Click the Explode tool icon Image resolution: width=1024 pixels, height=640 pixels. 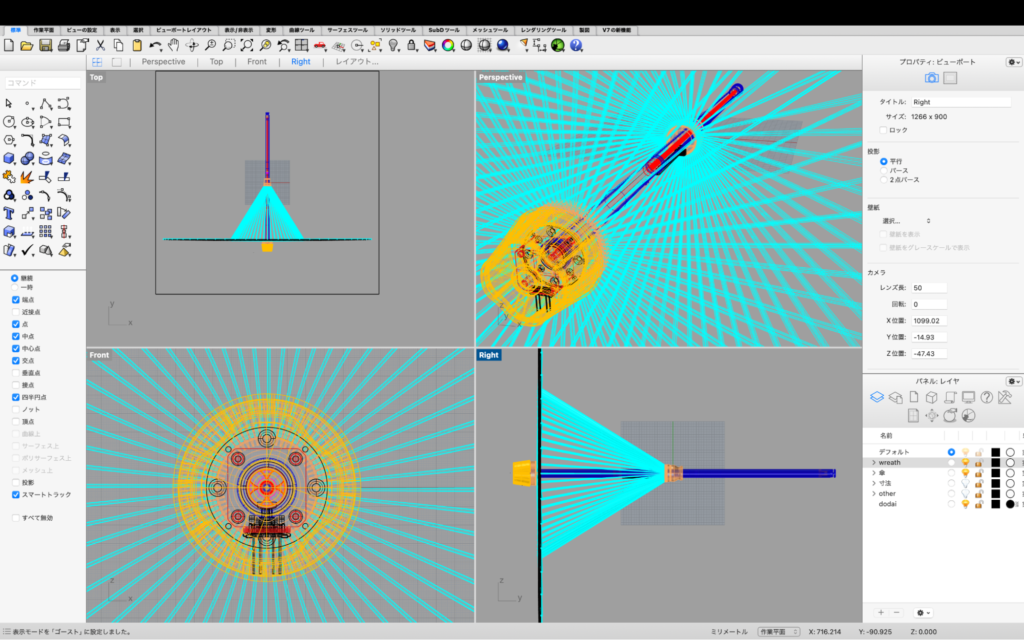[x=27, y=177]
